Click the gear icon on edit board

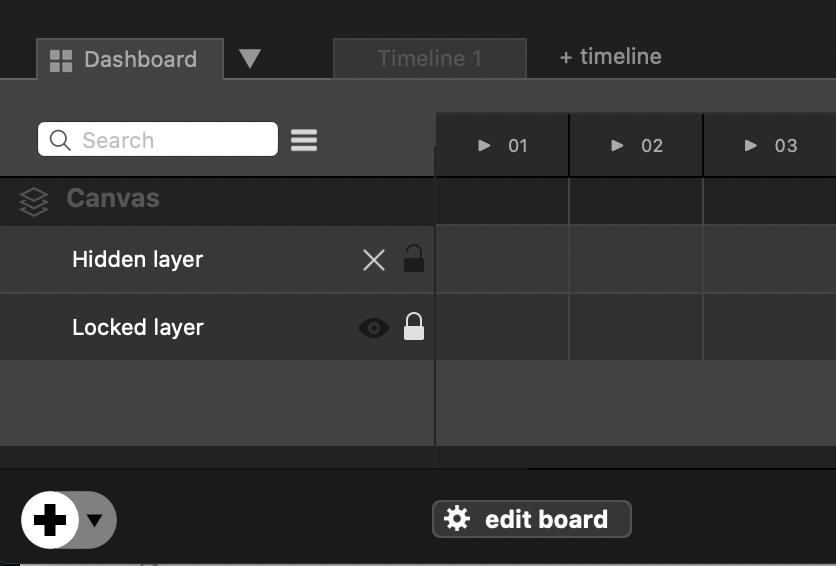point(457,519)
